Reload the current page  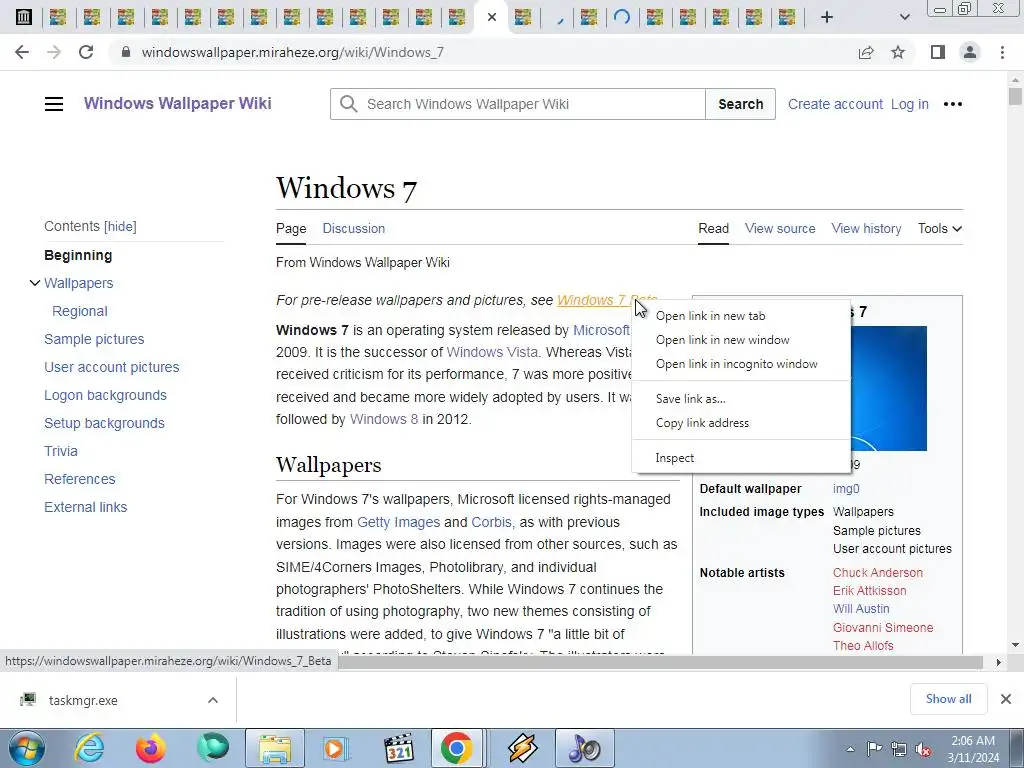[x=86, y=52]
